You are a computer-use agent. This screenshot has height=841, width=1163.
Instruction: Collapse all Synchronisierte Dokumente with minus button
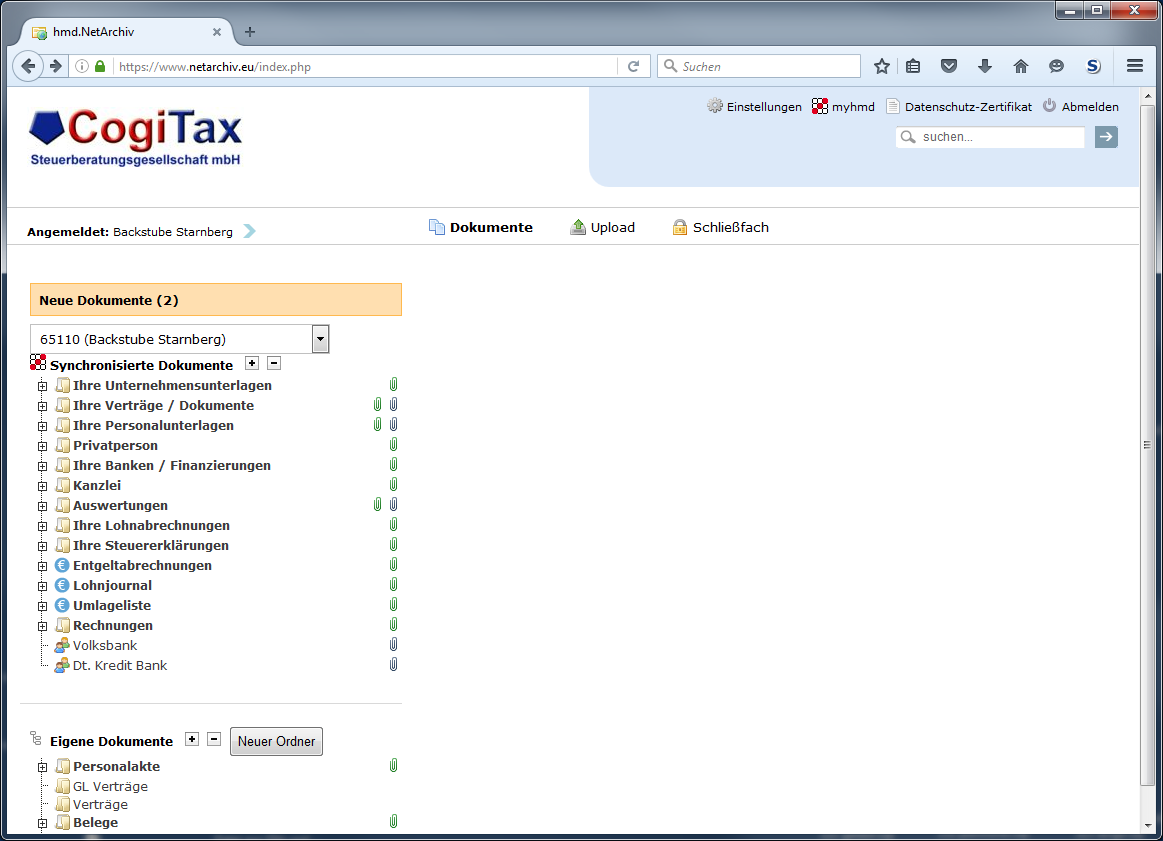pyautogui.click(x=273, y=363)
